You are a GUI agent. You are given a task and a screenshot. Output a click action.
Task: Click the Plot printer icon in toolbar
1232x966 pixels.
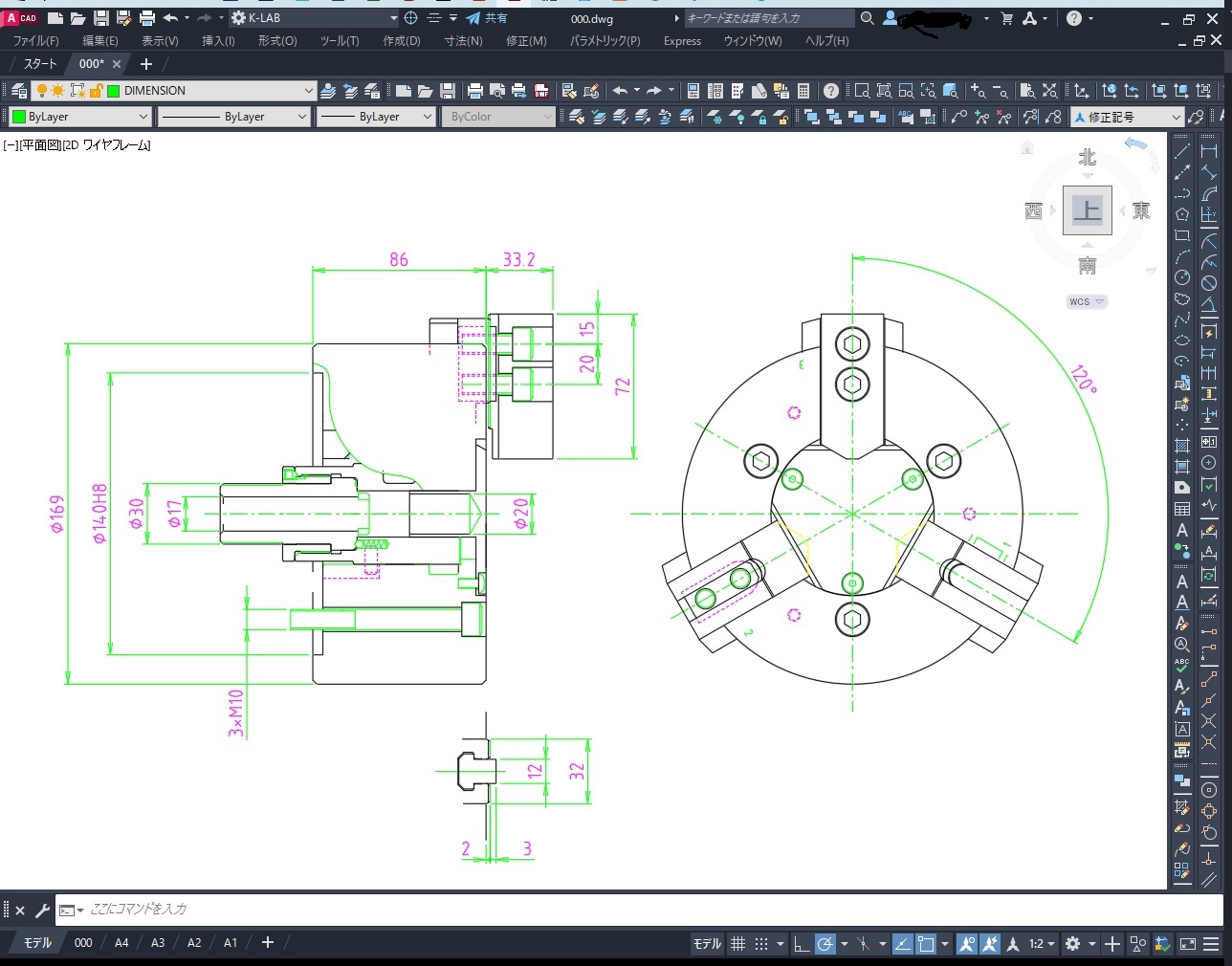coord(474,91)
